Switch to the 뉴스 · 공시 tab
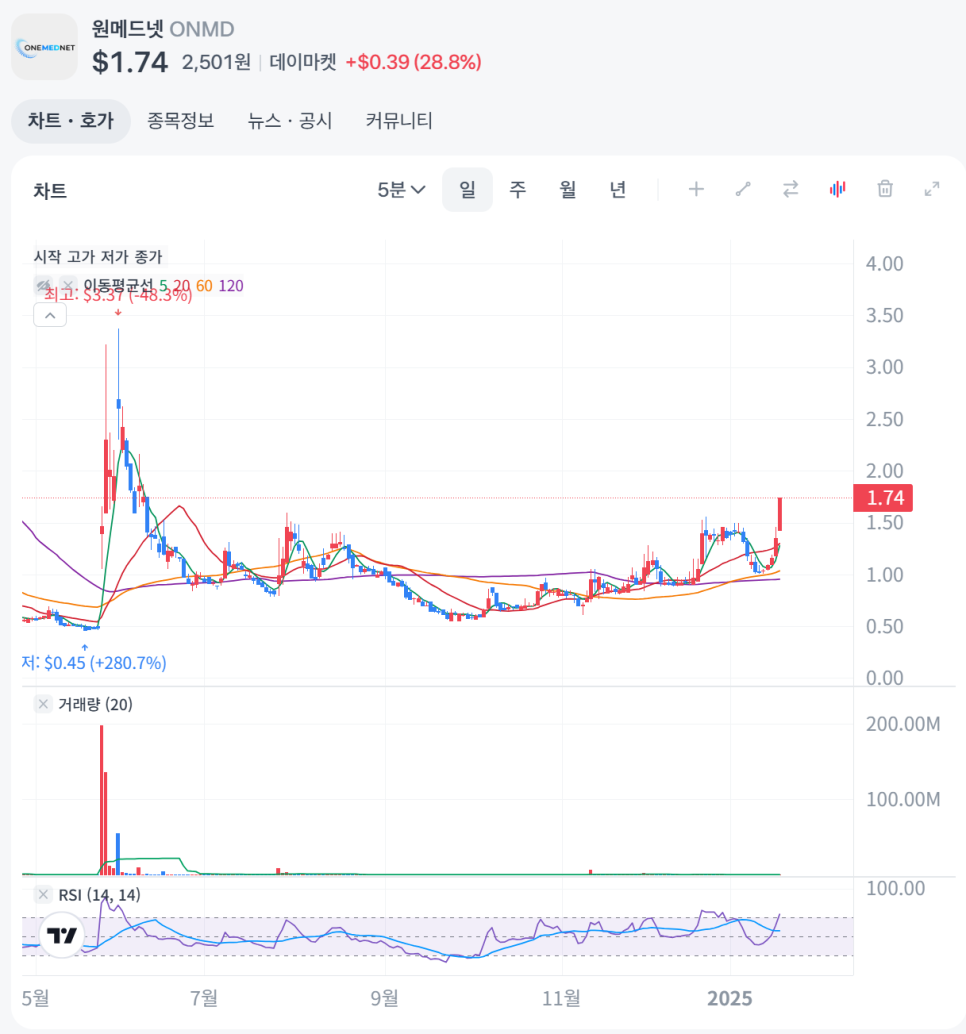966x1034 pixels. (x=289, y=121)
